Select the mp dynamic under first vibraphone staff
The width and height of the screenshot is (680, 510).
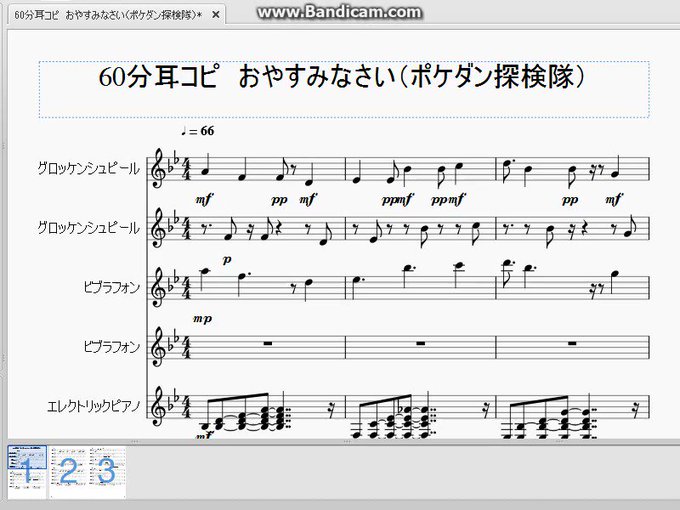pos(203,319)
